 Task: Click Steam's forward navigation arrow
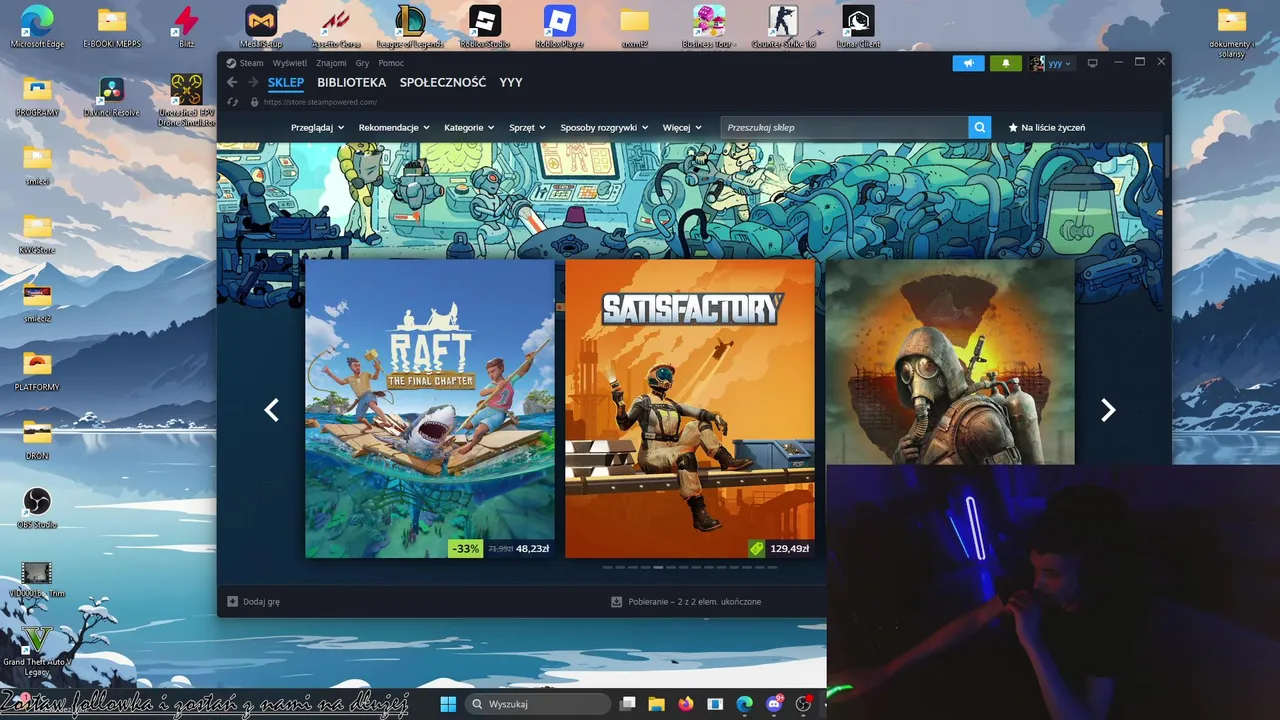pyautogui.click(x=253, y=82)
